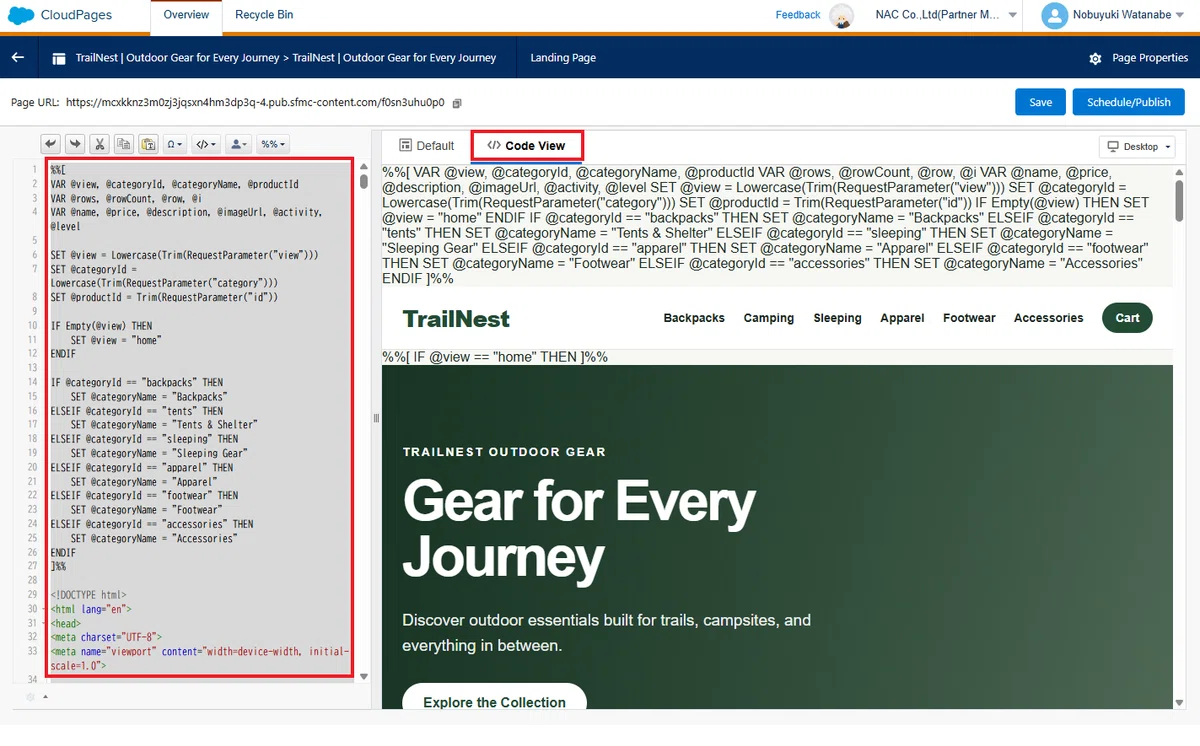Copy the page URL with the copy icon
Screen dimensions: 1200x746
[x=457, y=103]
